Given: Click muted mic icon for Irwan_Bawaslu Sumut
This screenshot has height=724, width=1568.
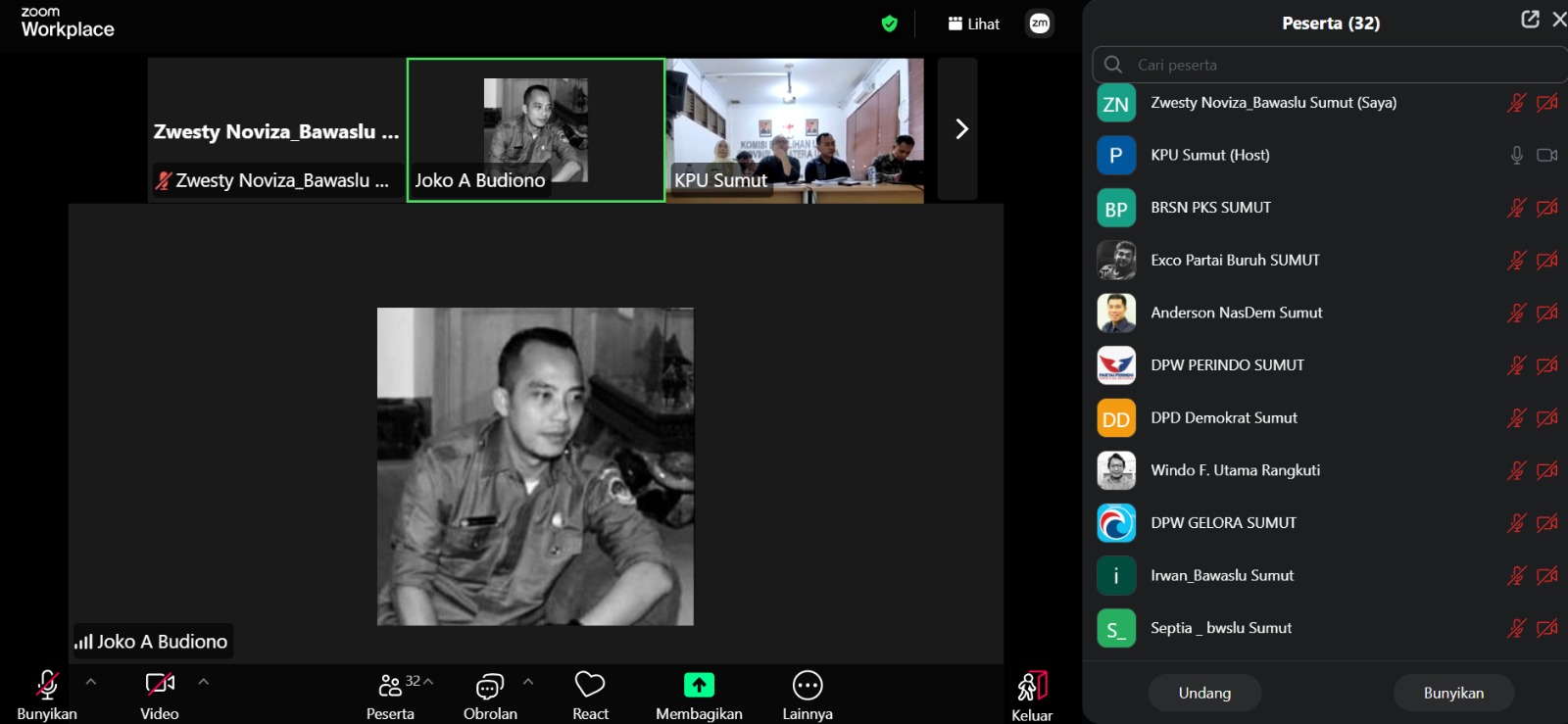Looking at the screenshot, I should coord(1516,576).
